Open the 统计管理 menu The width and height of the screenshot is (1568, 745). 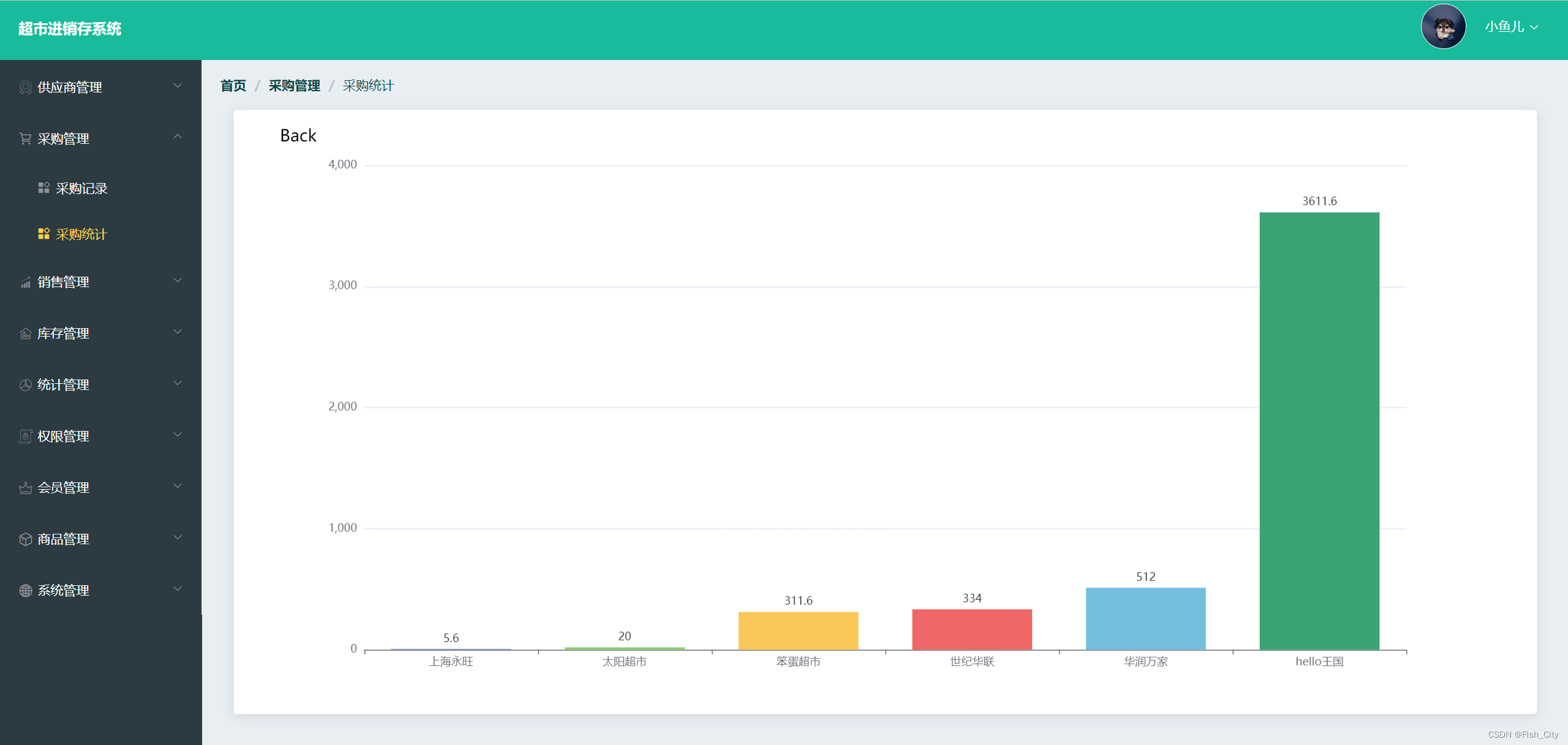[x=100, y=385]
